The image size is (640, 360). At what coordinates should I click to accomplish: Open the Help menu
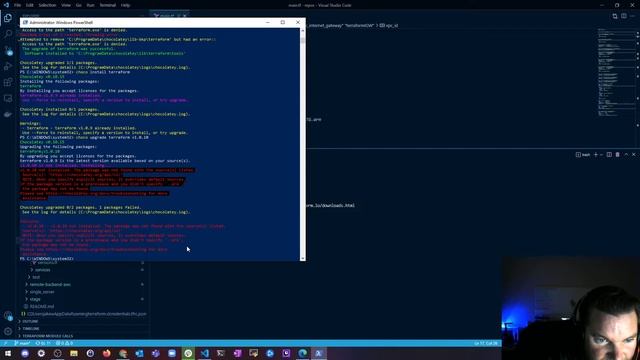[x=125, y=5]
